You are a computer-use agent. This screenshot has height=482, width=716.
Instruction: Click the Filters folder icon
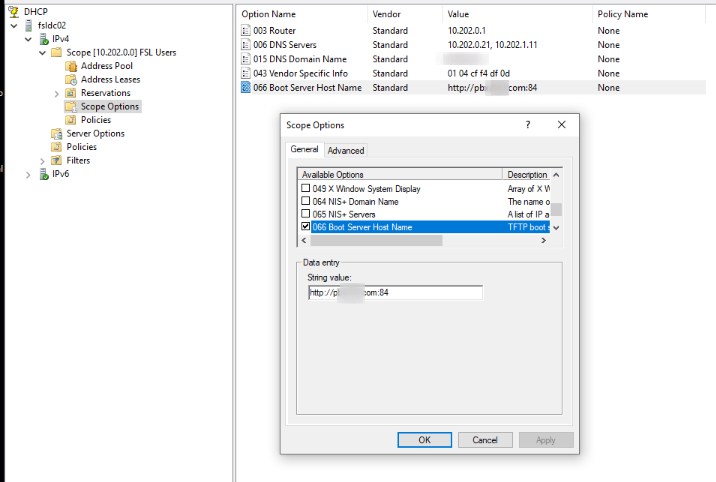click(57, 161)
